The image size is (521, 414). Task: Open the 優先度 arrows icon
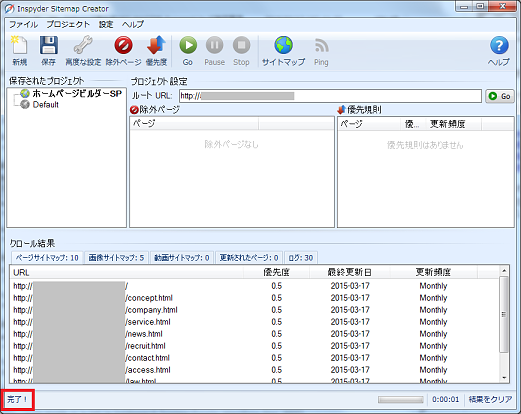point(156,51)
